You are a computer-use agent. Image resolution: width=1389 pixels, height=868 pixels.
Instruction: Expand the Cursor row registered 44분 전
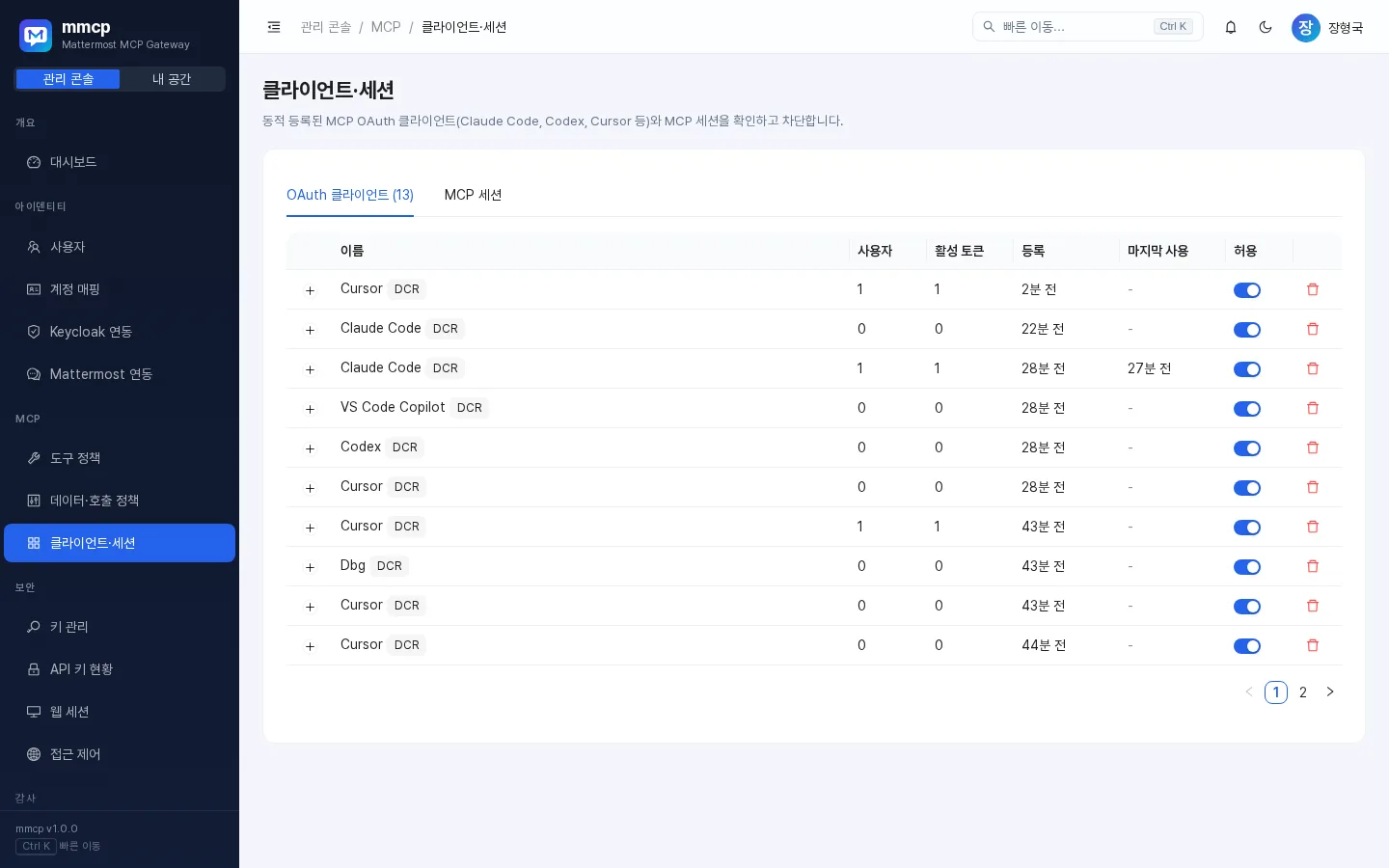pyautogui.click(x=310, y=646)
